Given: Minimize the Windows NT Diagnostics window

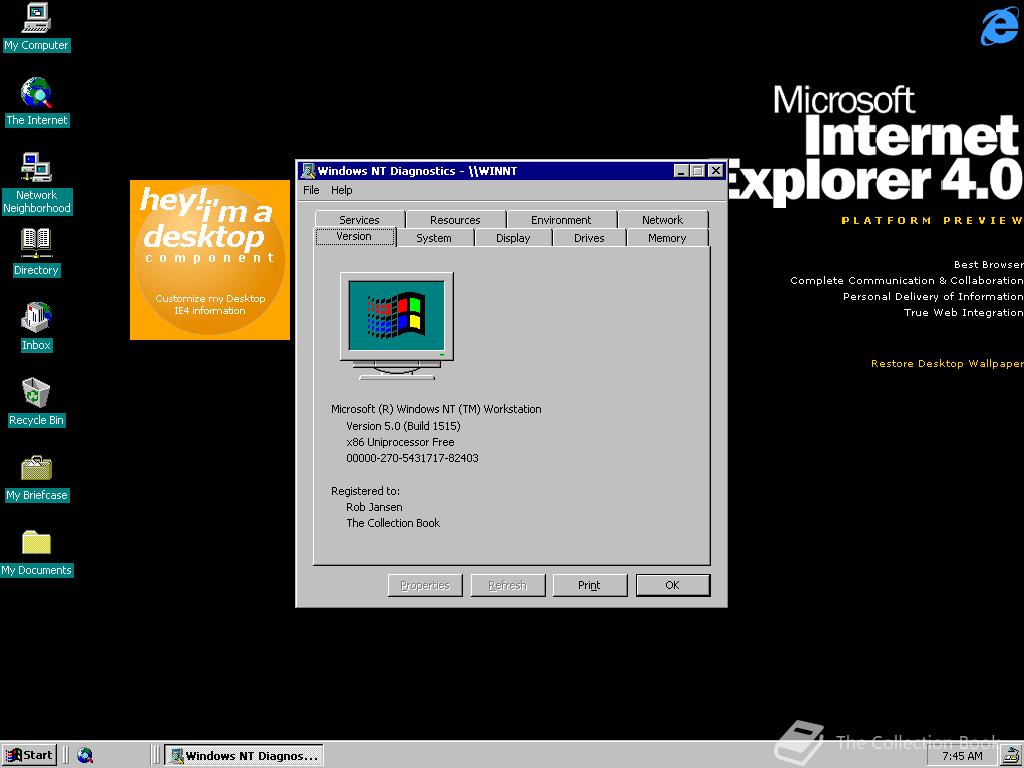Looking at the screenshot, I should (x=682, y=171).
